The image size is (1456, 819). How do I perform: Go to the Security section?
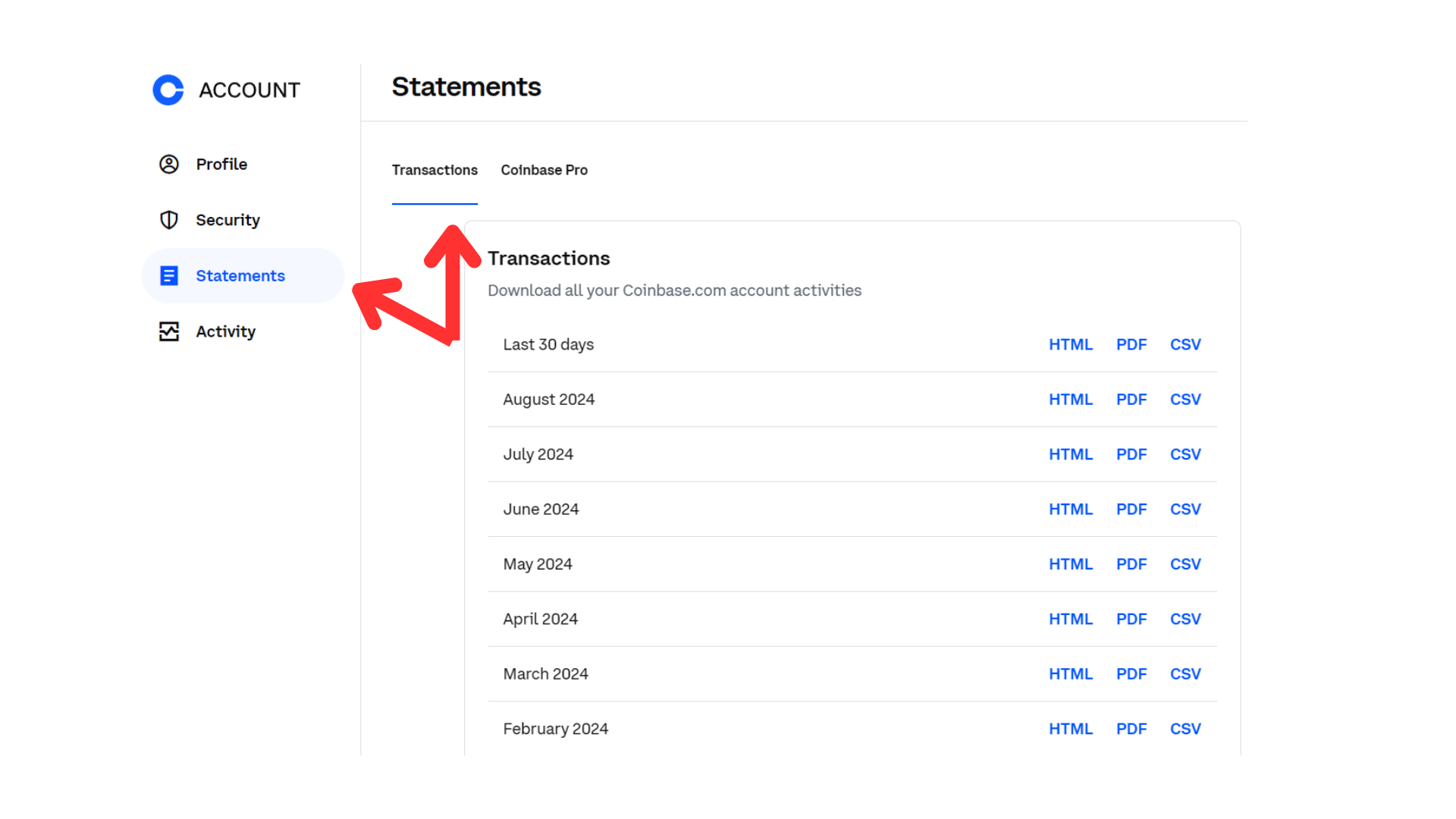tap(227, 220)
